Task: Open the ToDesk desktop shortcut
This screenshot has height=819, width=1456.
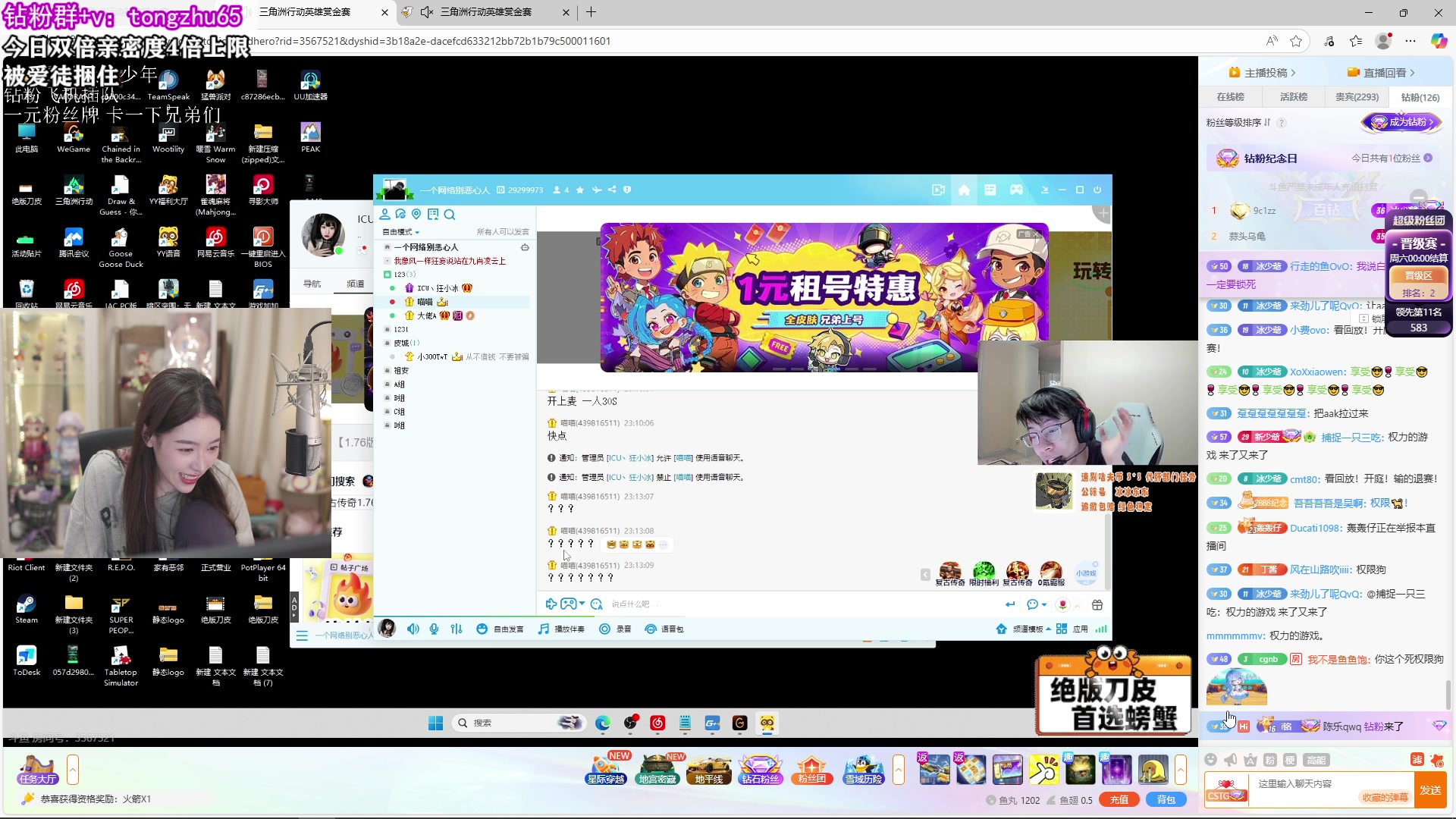Action: (x=27, y=661)
